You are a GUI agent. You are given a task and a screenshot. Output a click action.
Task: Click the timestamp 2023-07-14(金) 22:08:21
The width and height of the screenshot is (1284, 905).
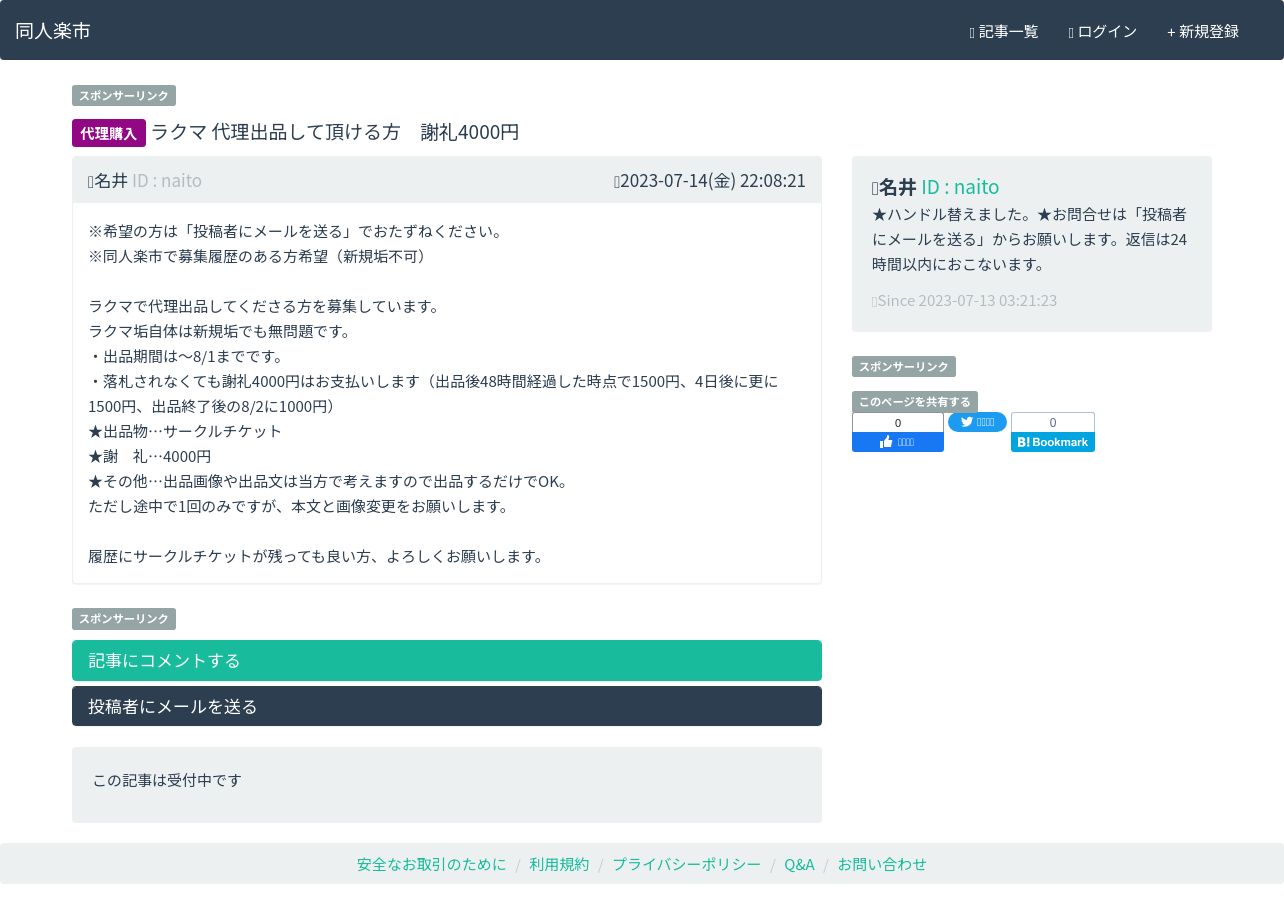[710, 181]
